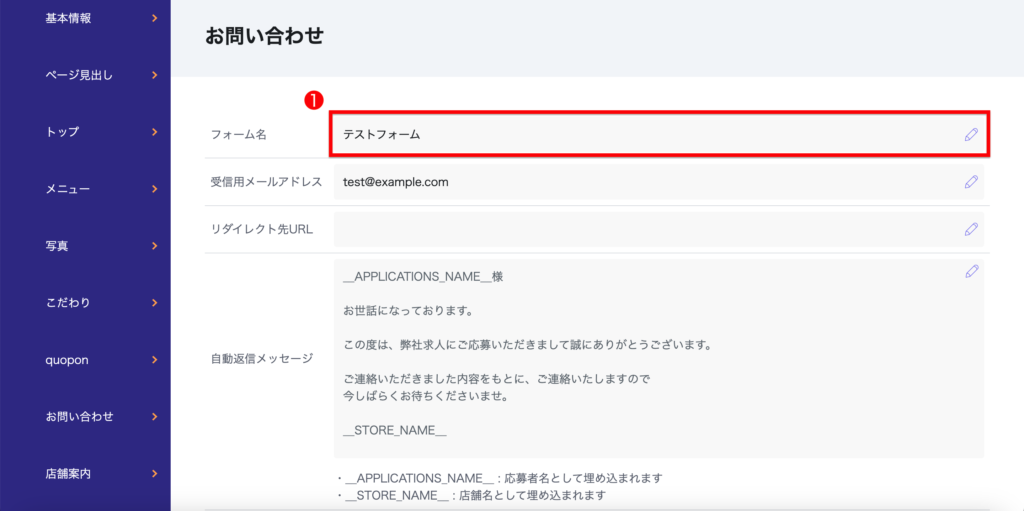The width and height of the screenshot is (1024, 511).
Task: Click the test@example.com email field
Action: point(640,182)
